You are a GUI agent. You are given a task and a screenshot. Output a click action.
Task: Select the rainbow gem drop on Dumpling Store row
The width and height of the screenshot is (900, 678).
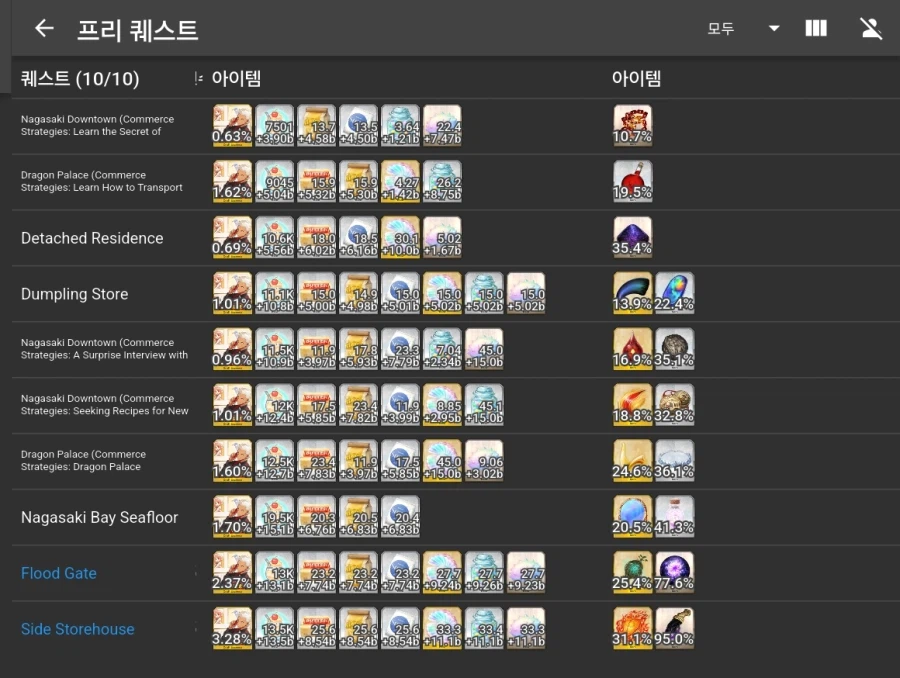coord(675,292)
